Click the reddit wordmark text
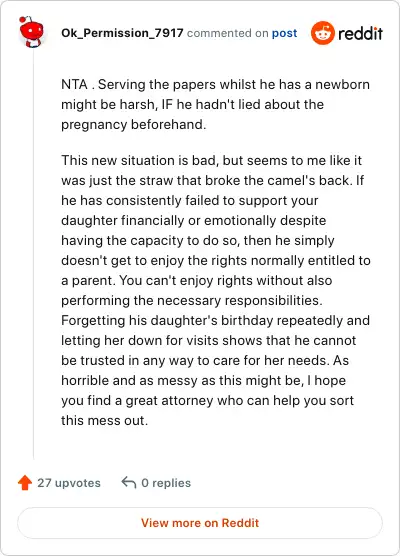 [x=360, y=33]
